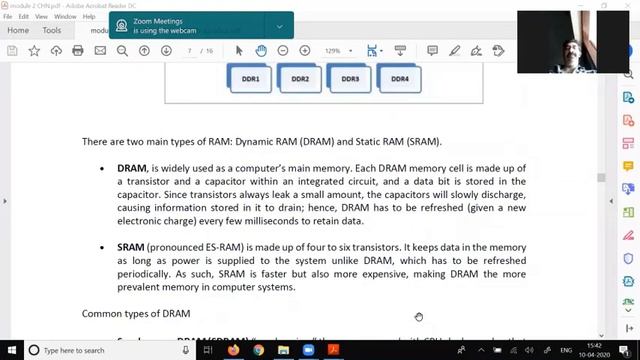640x360 pixels.
Task: Open the notification center icon
Action: pyautogui.click(x=624, y=350)
